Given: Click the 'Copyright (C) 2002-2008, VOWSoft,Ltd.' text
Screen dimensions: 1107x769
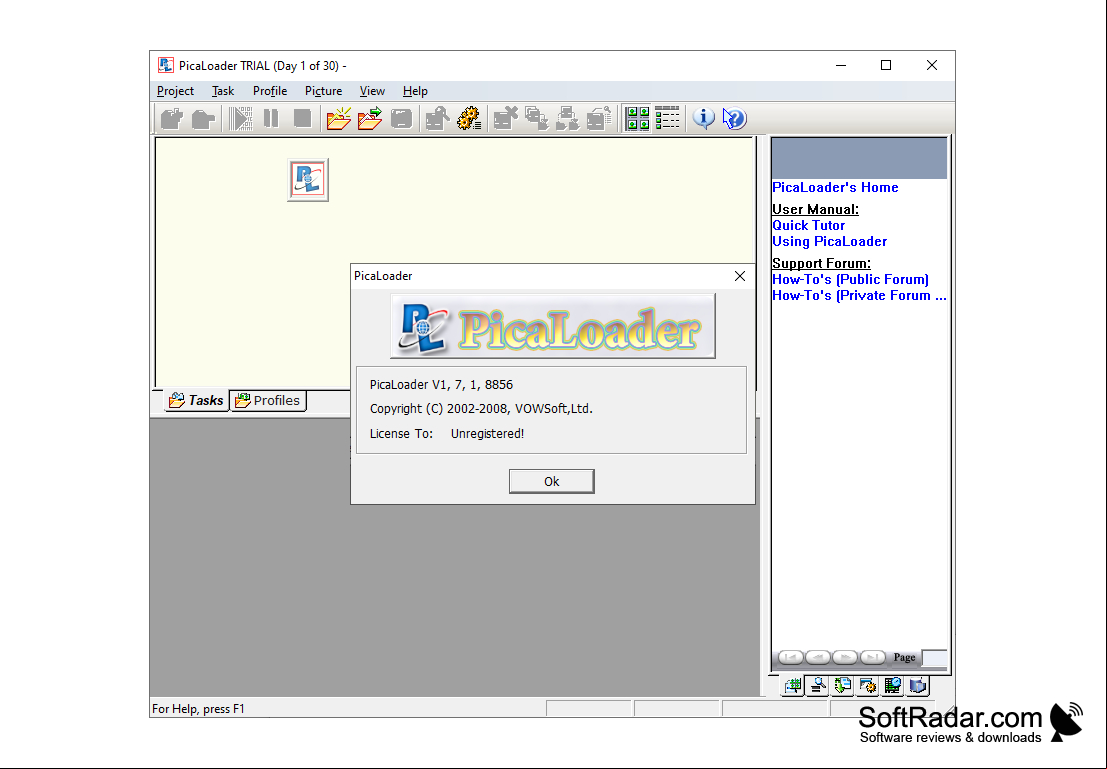Looking at the screenshot, I should click(x=481, y=409).
